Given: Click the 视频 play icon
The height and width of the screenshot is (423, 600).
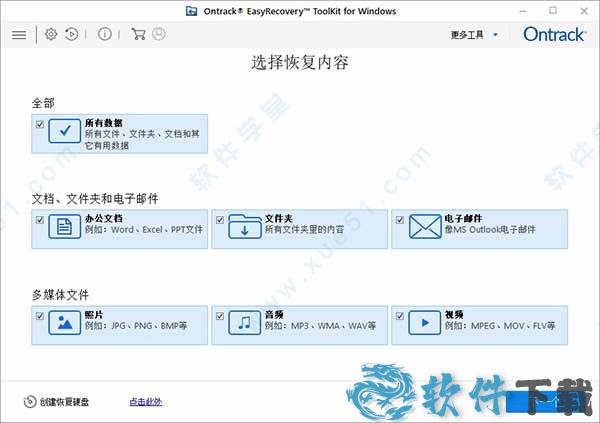Looking at the screenshot, I should [x=425, y=323].
